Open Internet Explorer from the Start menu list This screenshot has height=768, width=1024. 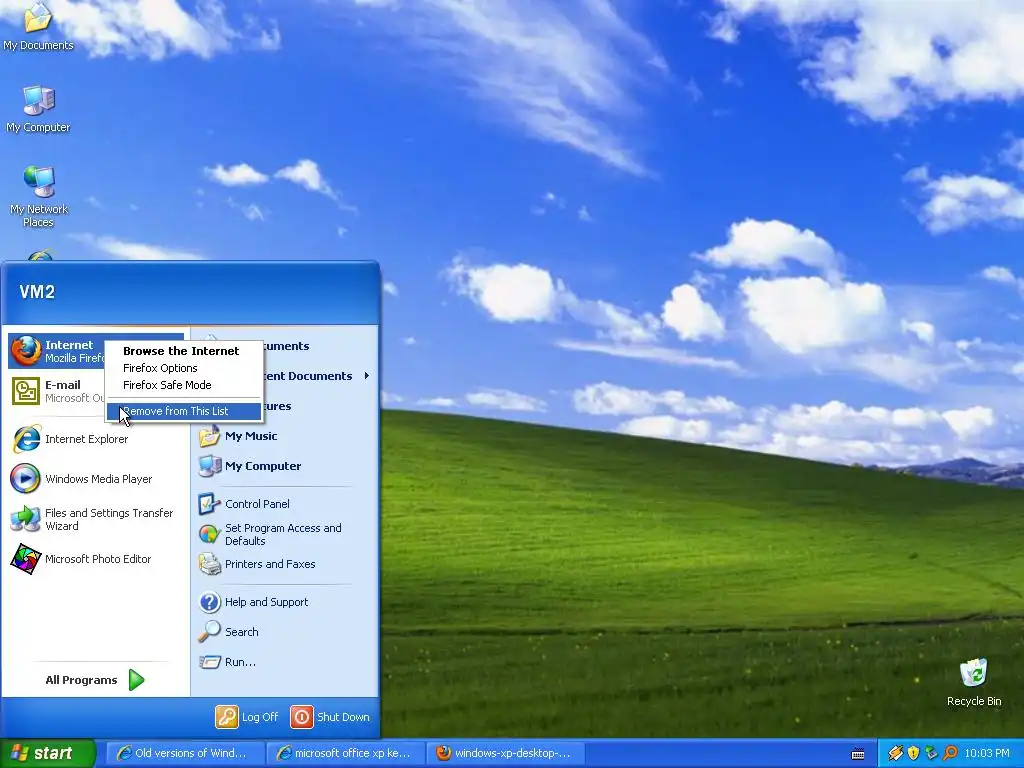(x=96, y=439)
